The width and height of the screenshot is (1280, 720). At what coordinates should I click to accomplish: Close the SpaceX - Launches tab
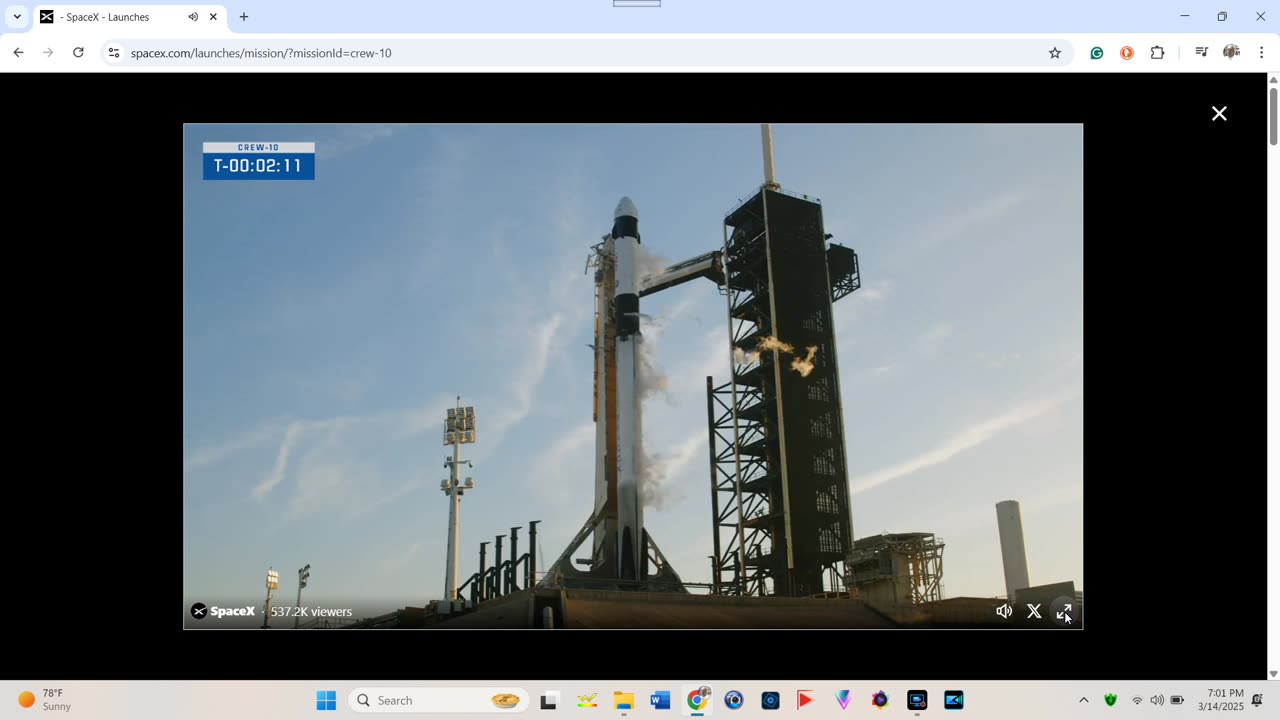213,17
